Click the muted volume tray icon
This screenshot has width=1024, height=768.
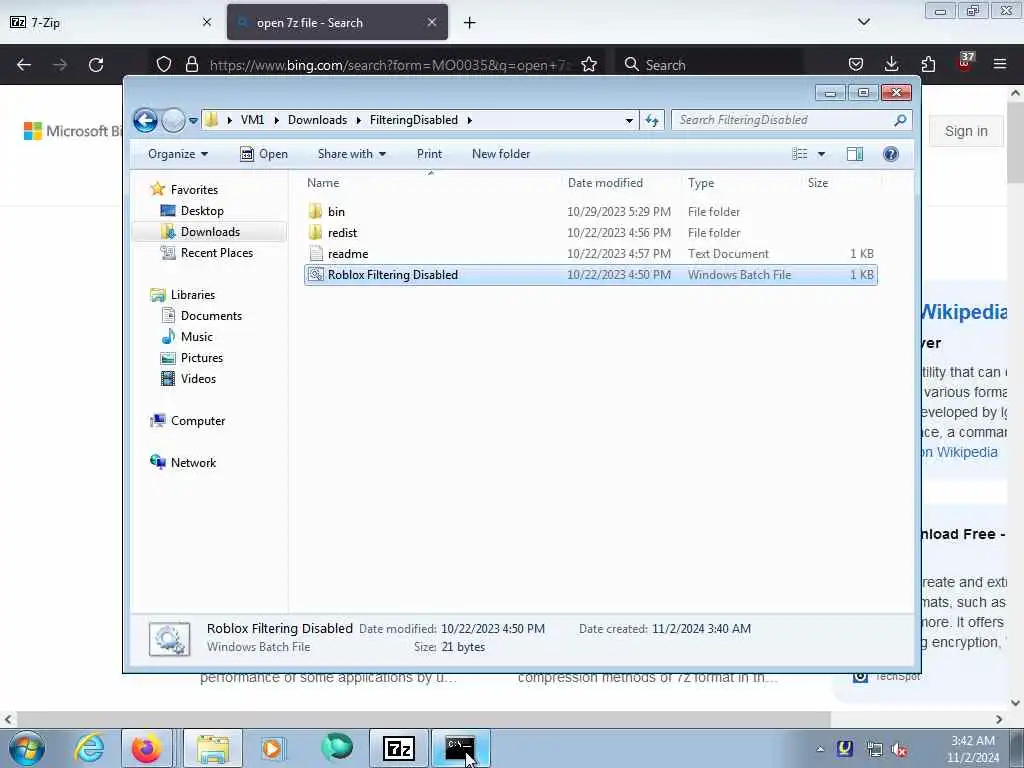click(900, 750)
